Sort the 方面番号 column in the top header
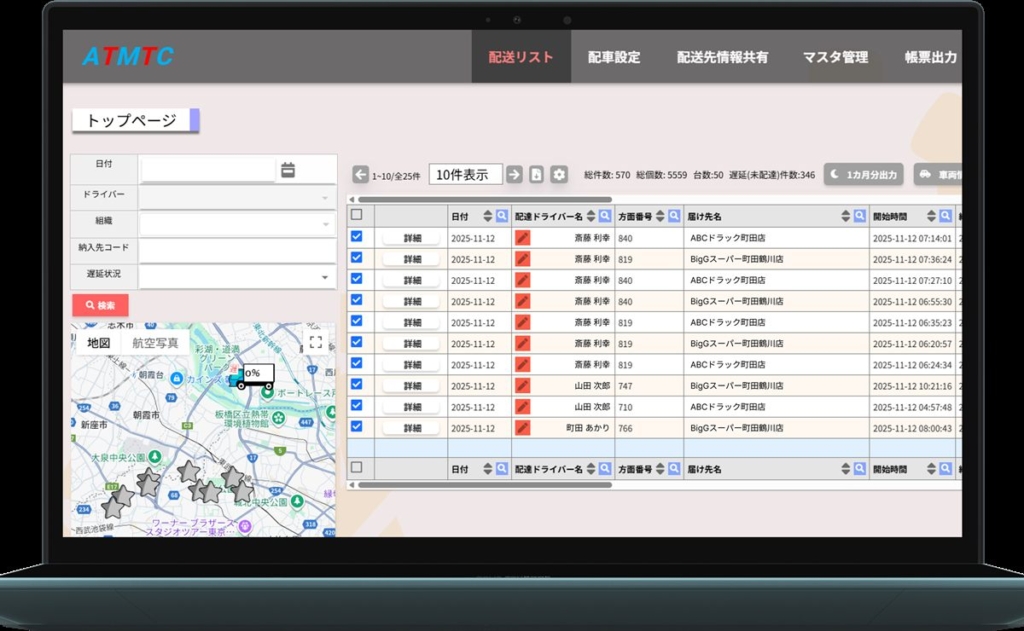This screenshot has width=1024, height=631. pos(660,216)
